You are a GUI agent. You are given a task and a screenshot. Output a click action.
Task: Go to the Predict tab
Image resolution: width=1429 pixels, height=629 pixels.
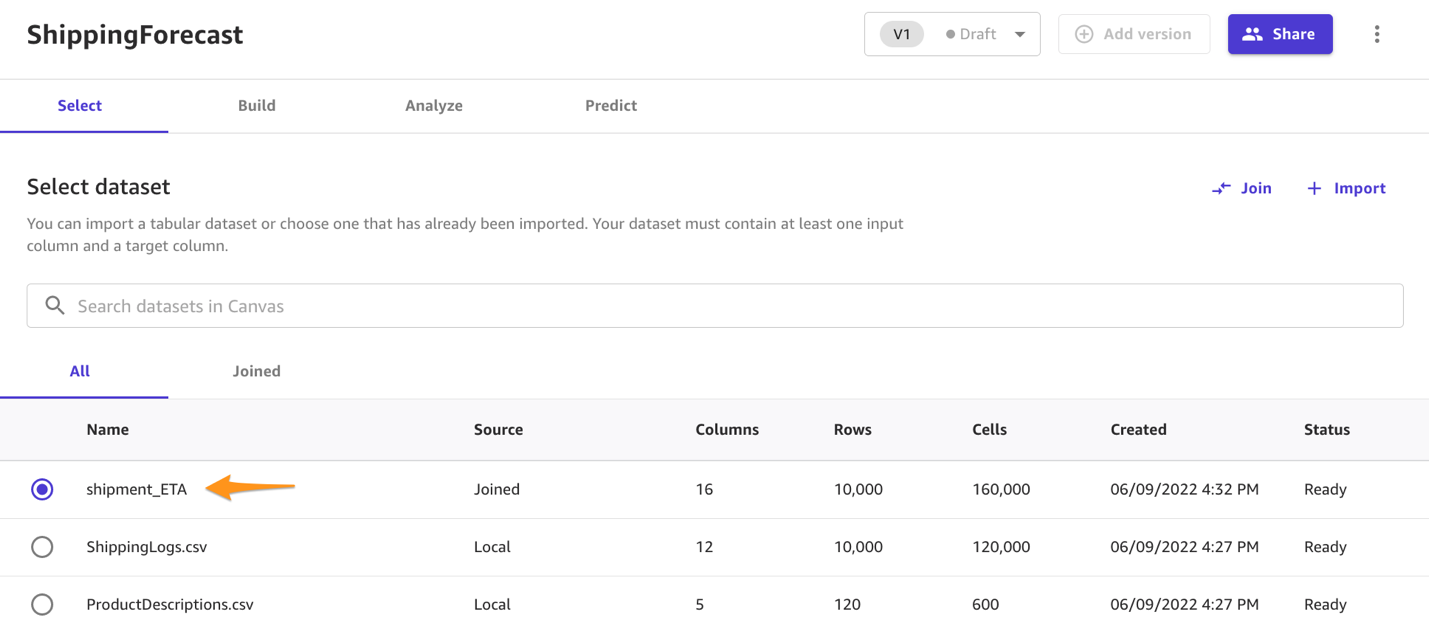pos(611,105)
